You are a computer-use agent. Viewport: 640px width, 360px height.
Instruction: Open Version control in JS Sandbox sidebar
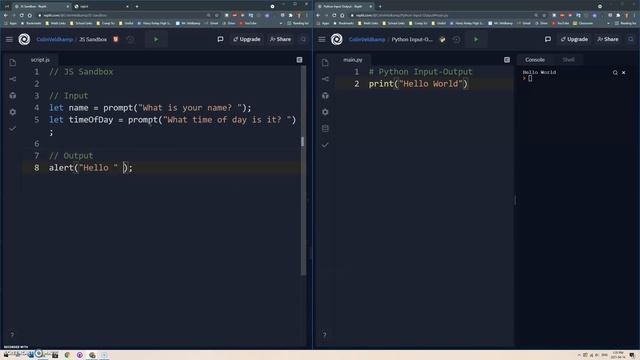[13, 79]
